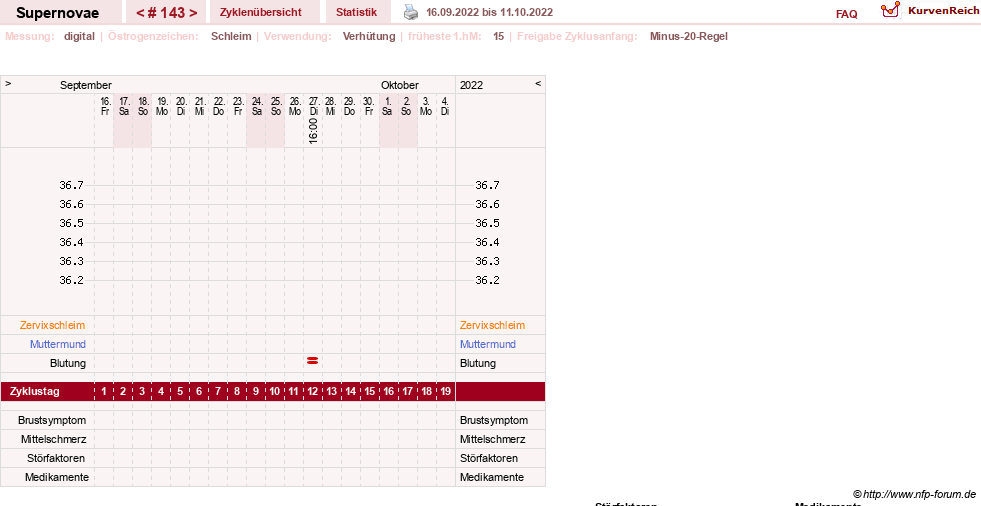
Task: Click the right Muttermund row label
Action: tap(487, 344)
